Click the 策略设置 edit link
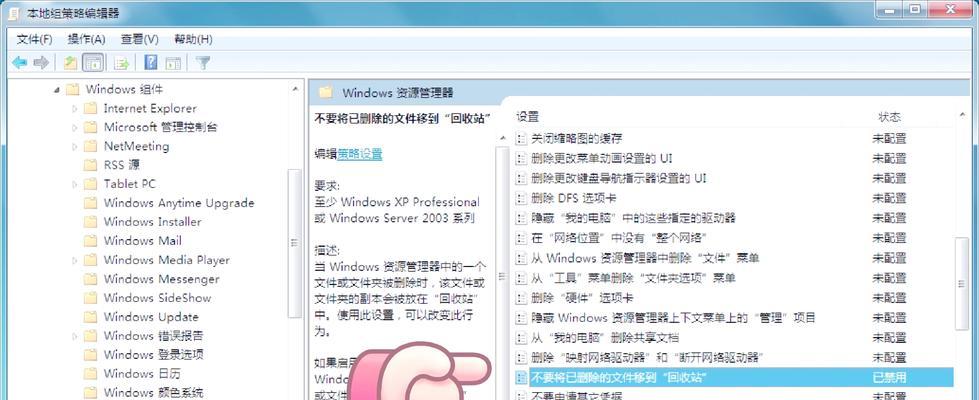The height and width of the screenshot is (400, 979). pos(360,154)
